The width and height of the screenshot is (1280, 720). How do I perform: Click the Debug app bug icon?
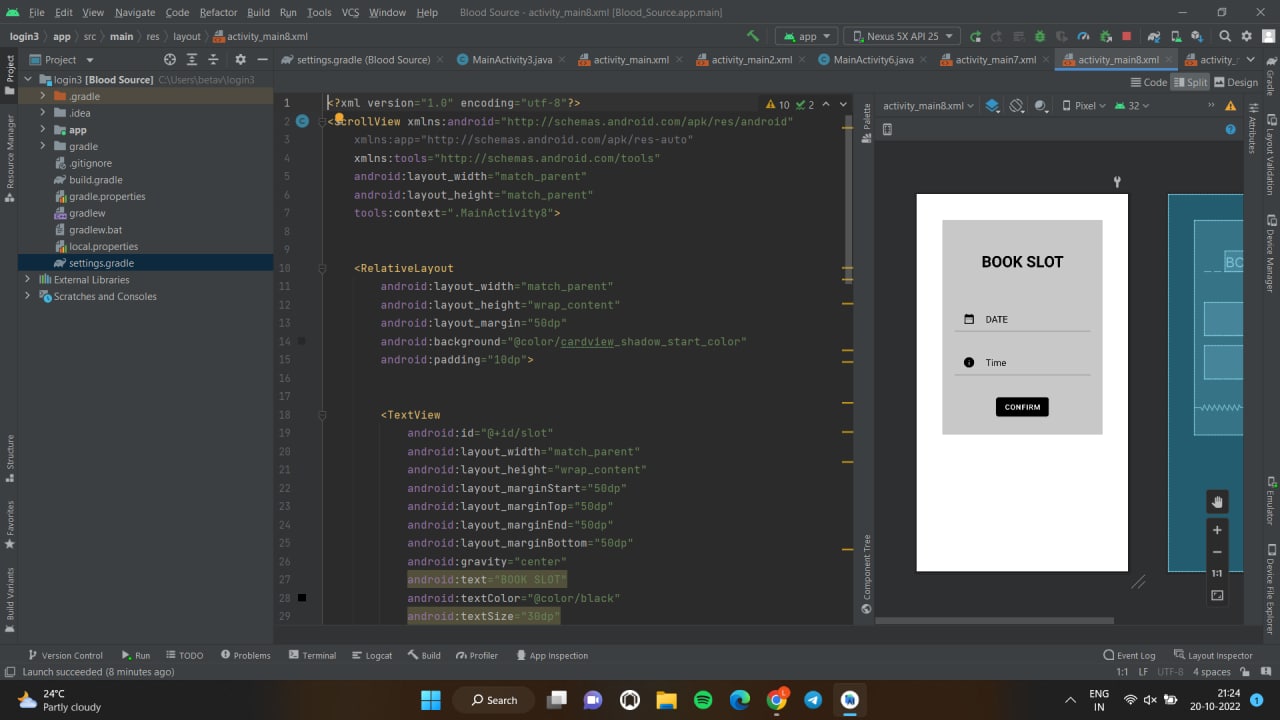[1040, 36]
